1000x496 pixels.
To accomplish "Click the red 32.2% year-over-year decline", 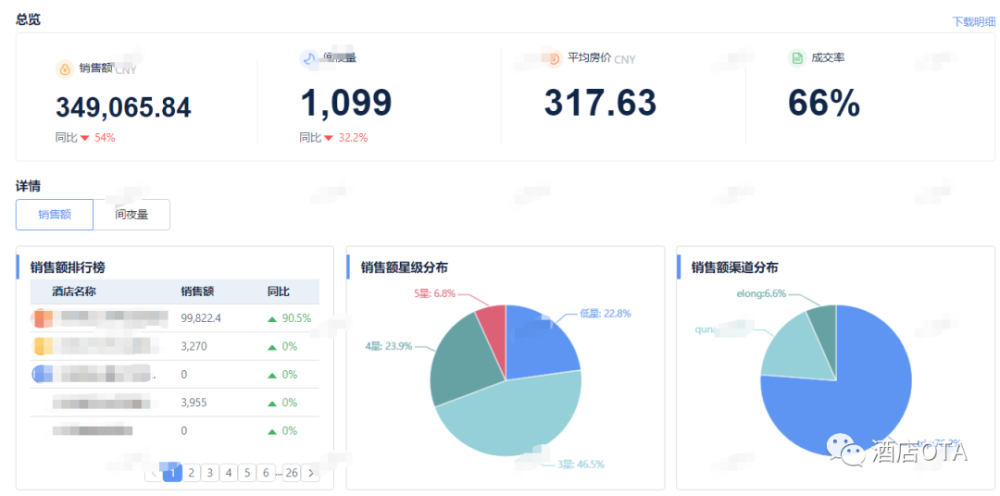I will pos(353,137).
